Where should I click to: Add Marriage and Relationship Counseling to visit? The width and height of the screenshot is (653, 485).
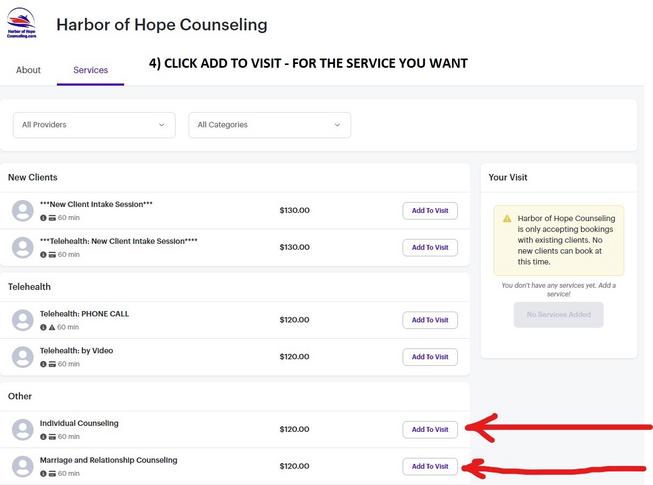(x=430, y=466)
